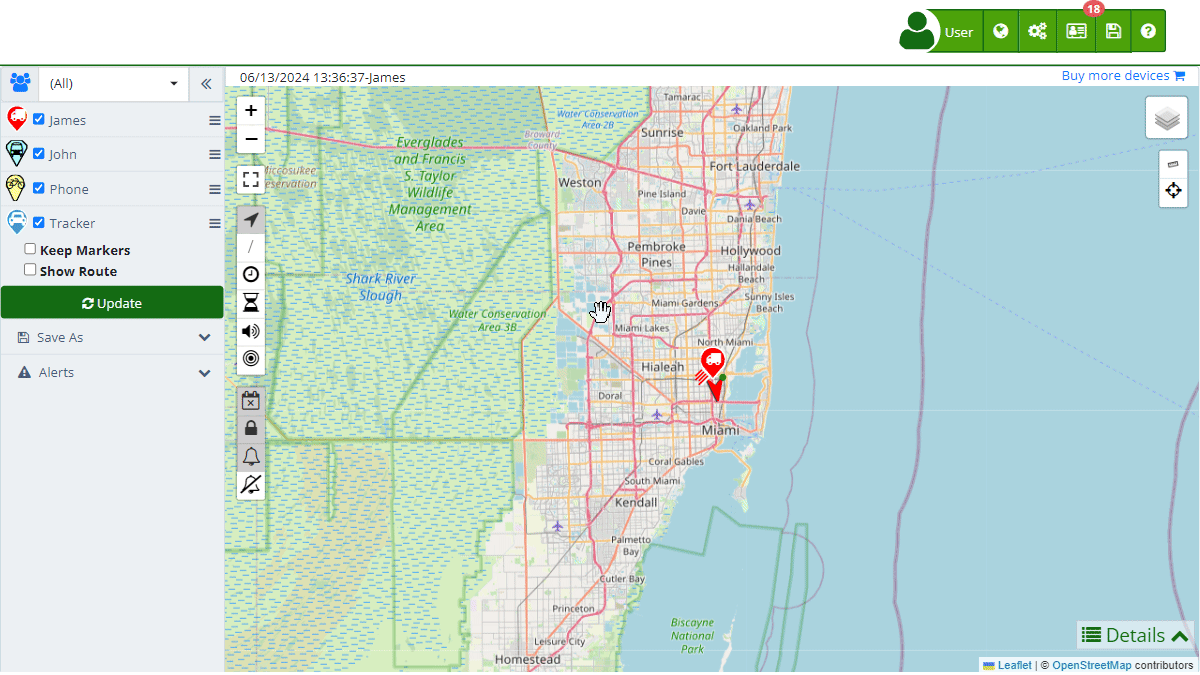Enable the Show Route checkbox
1200x675 pixels.
click(30, 270)
